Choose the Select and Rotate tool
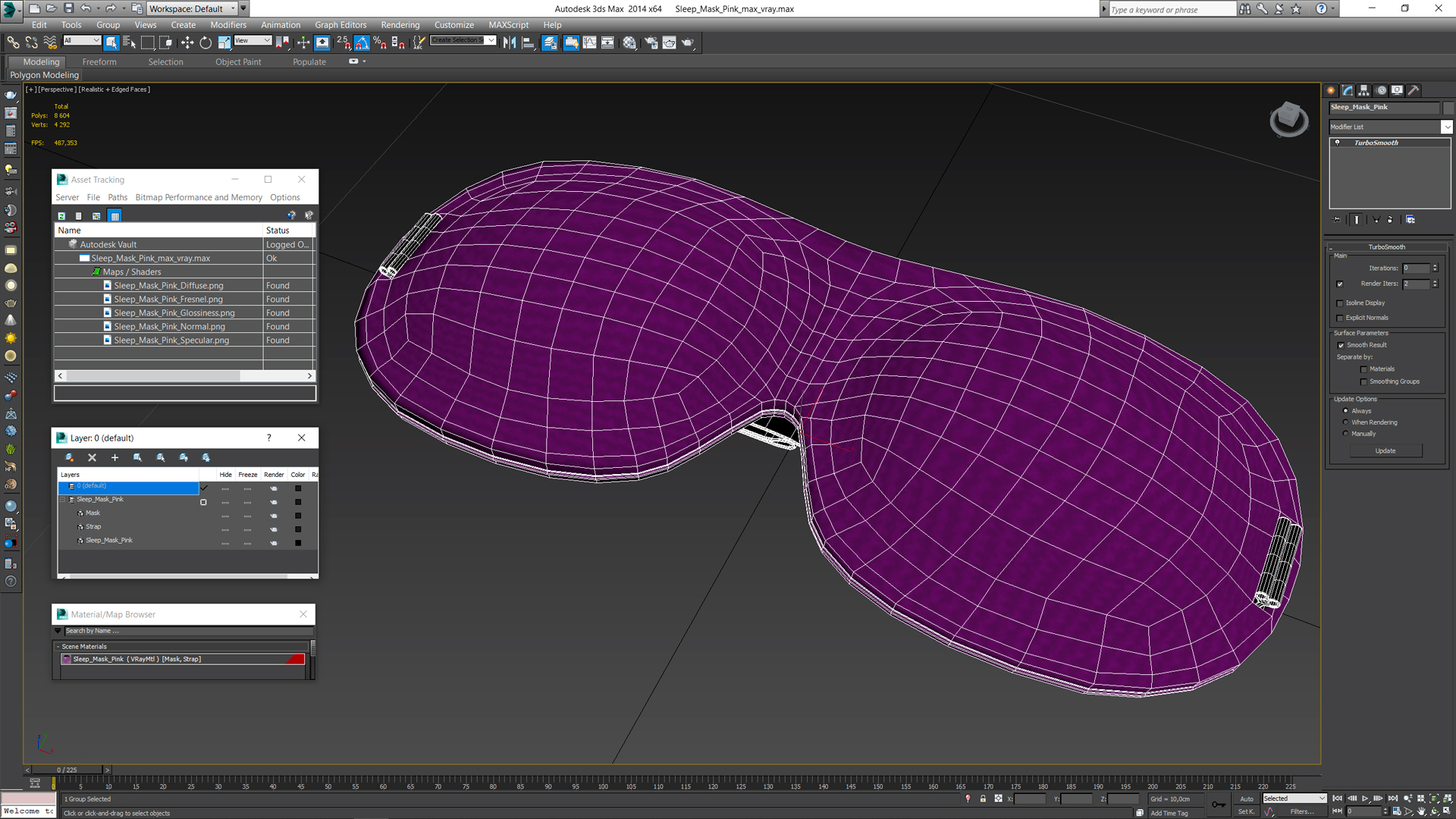This screenshot has height=819, width=1456. [206, 42]
